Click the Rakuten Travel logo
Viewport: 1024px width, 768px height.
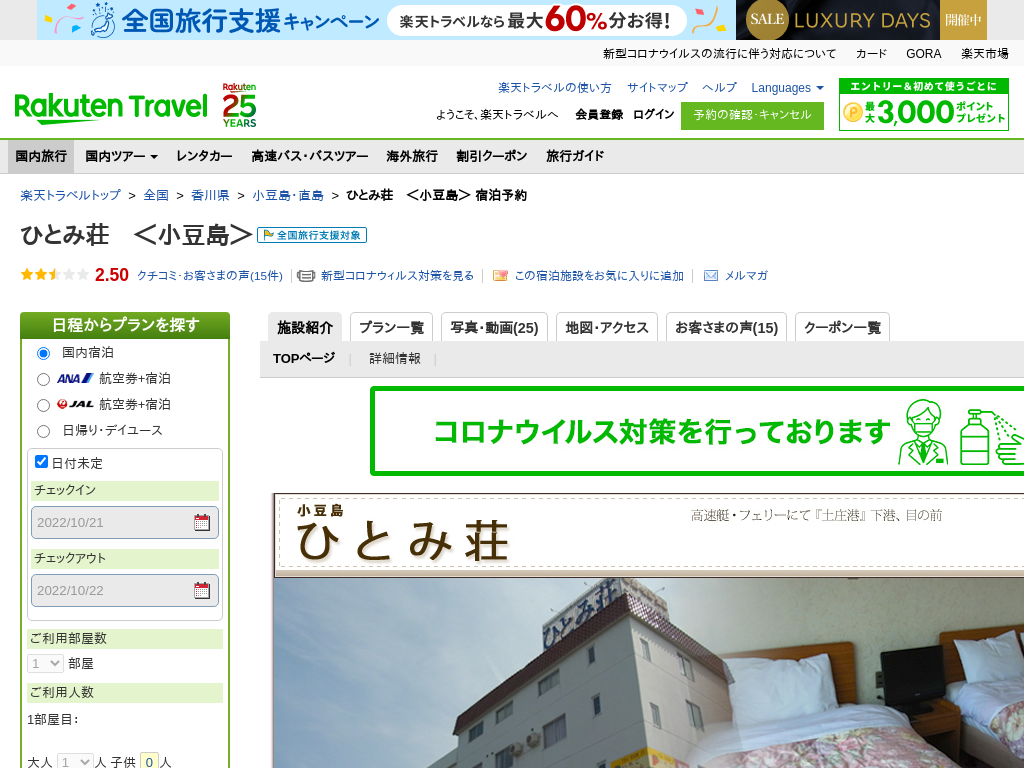tap(111, 108)
